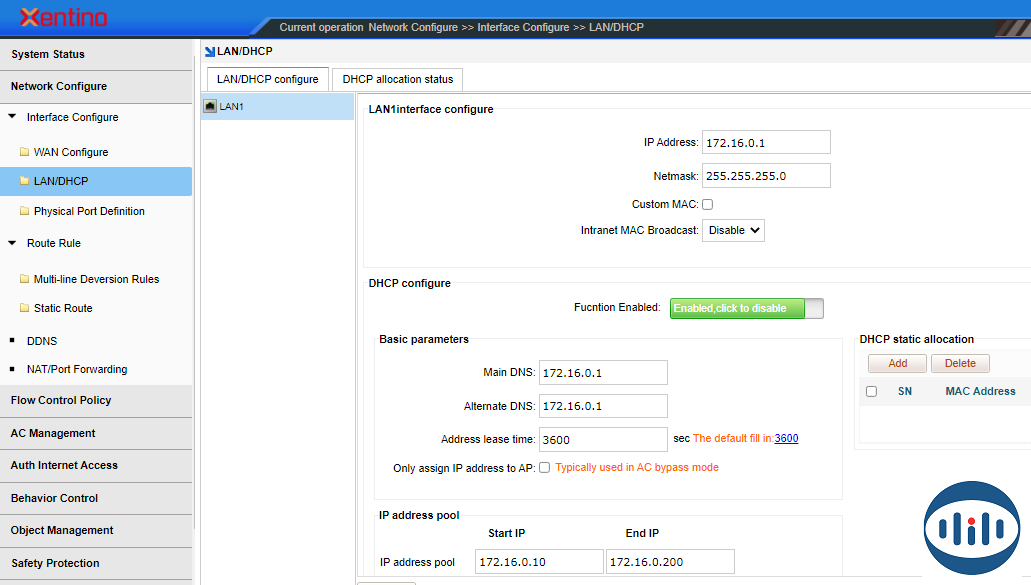Open the Intranet MAC Broadcast dropdown
The image size is (1031, 585).
pos(733,230)
